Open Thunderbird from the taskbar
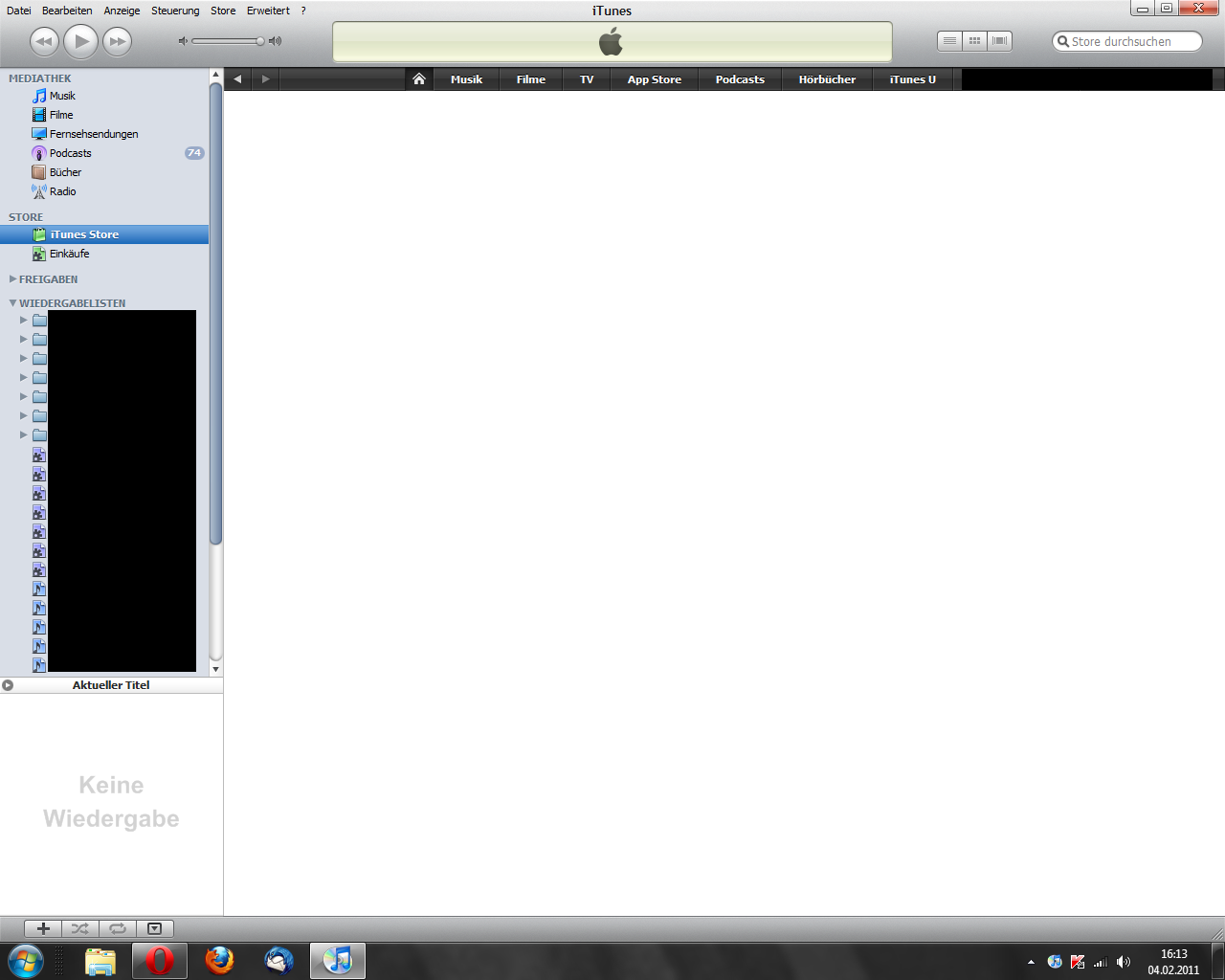Image resolution: width=1225 pixels, height=980 pixels. pos(278,961)
